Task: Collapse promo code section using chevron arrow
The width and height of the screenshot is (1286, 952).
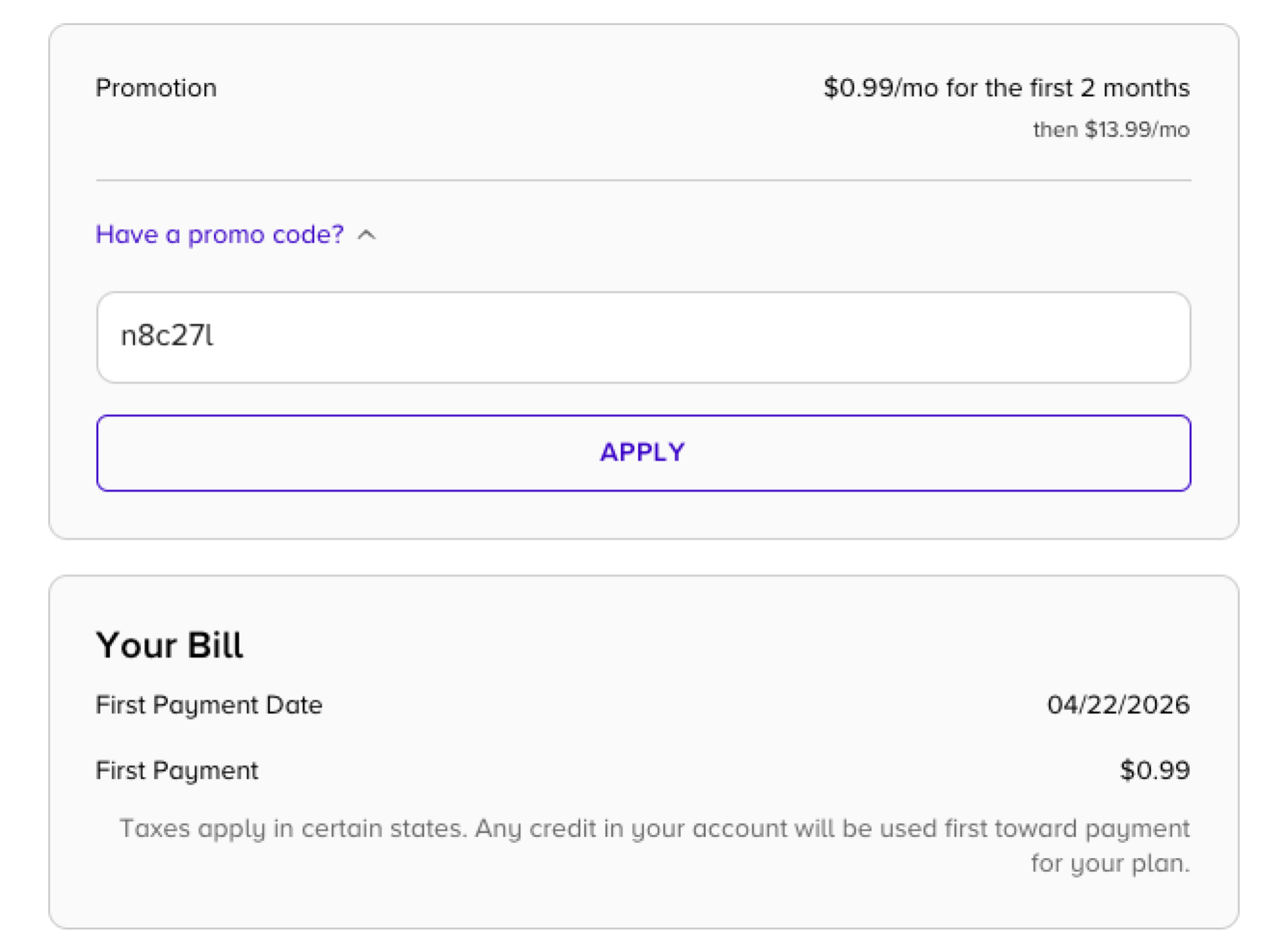Action: pyautogui.click(x=367, y=235)
